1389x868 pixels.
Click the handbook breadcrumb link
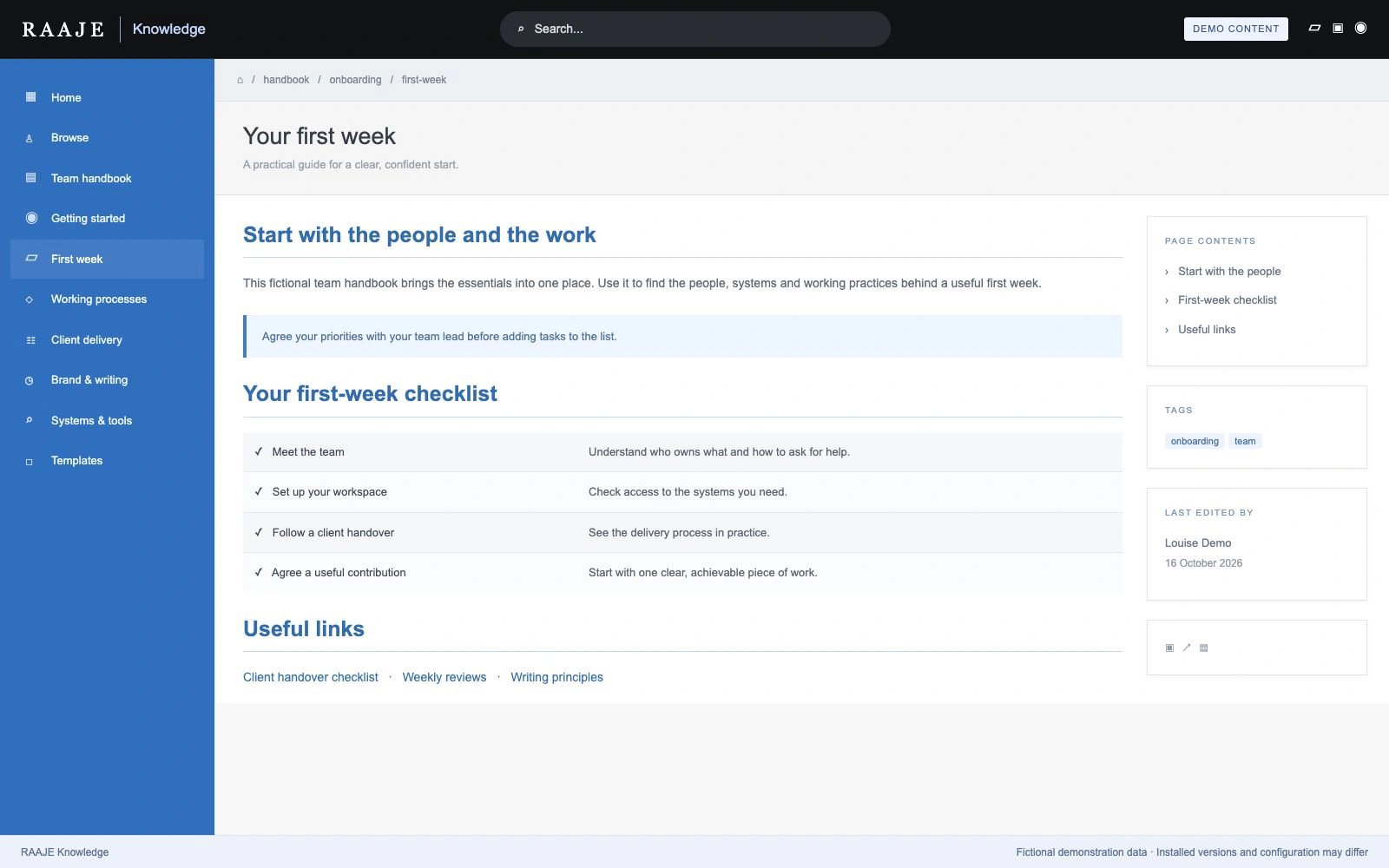click(x=286, y=80)
